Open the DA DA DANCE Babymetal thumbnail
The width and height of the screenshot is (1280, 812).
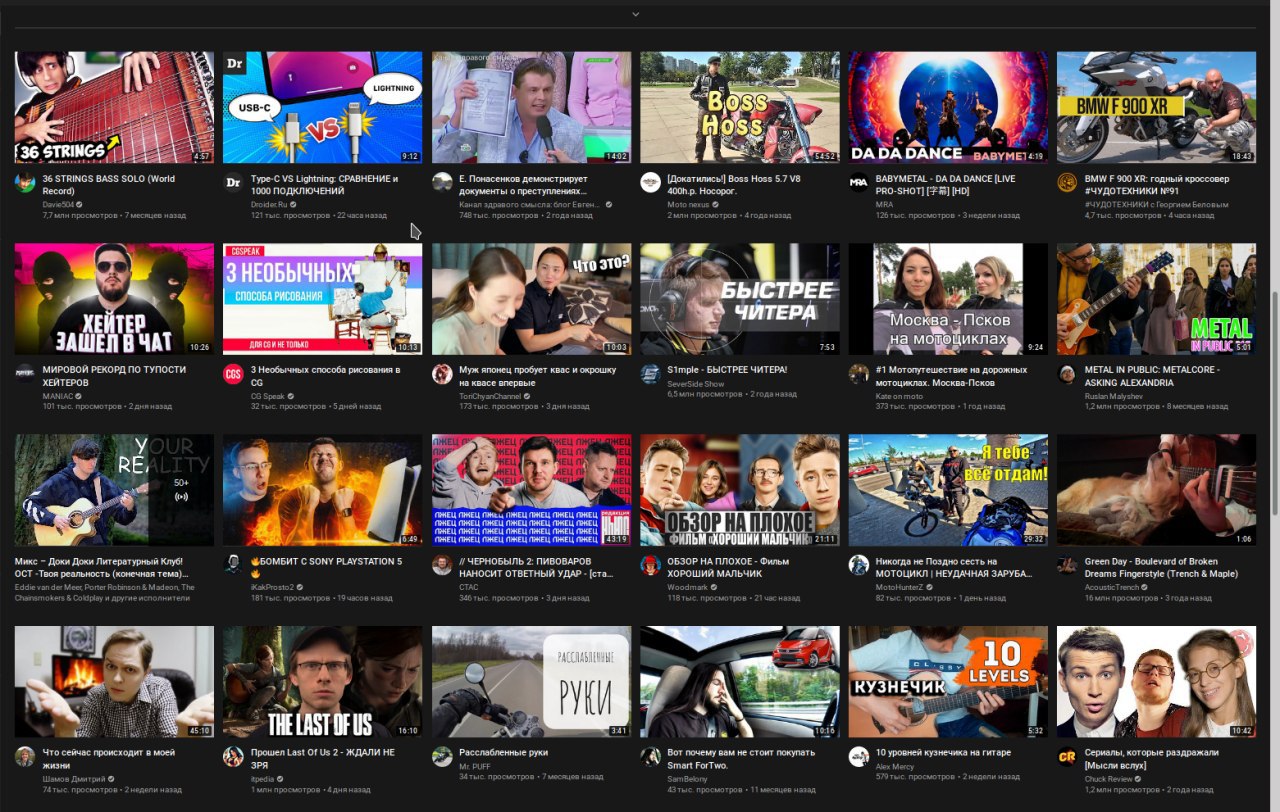[948, 107]
